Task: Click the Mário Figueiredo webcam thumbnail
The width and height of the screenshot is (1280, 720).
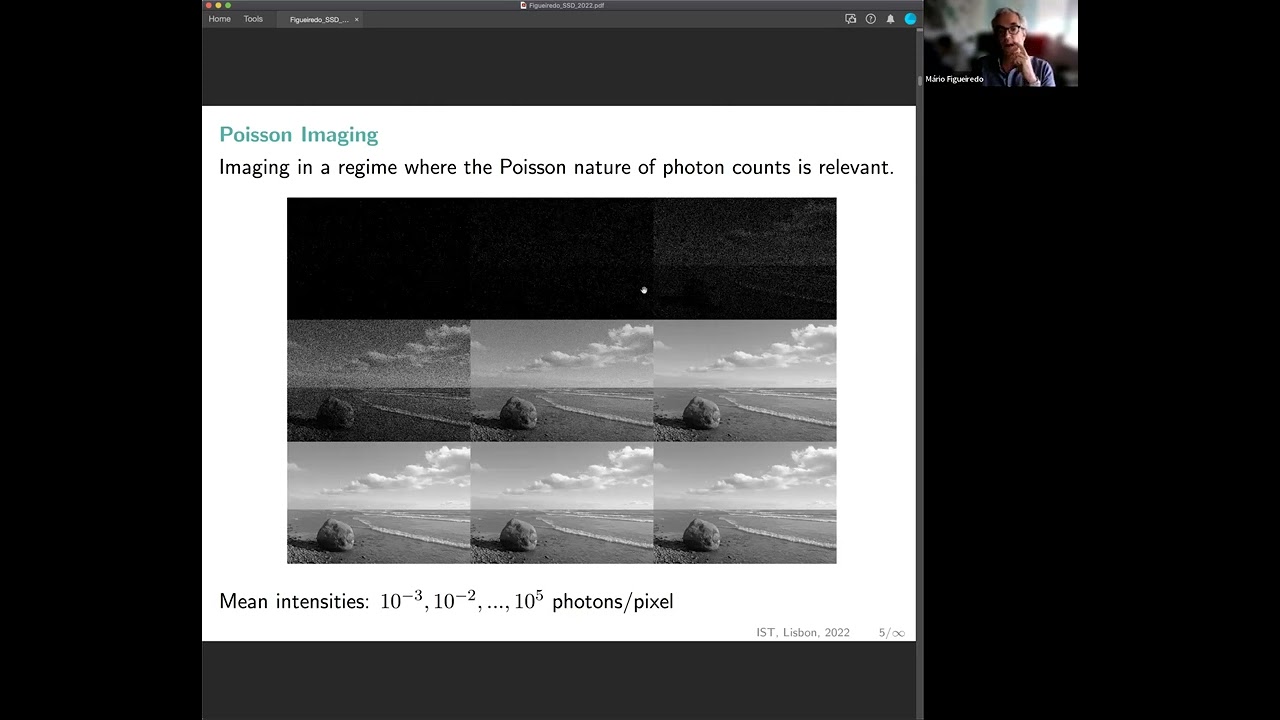Action: pyautogui.click(x=1000, y=43)
